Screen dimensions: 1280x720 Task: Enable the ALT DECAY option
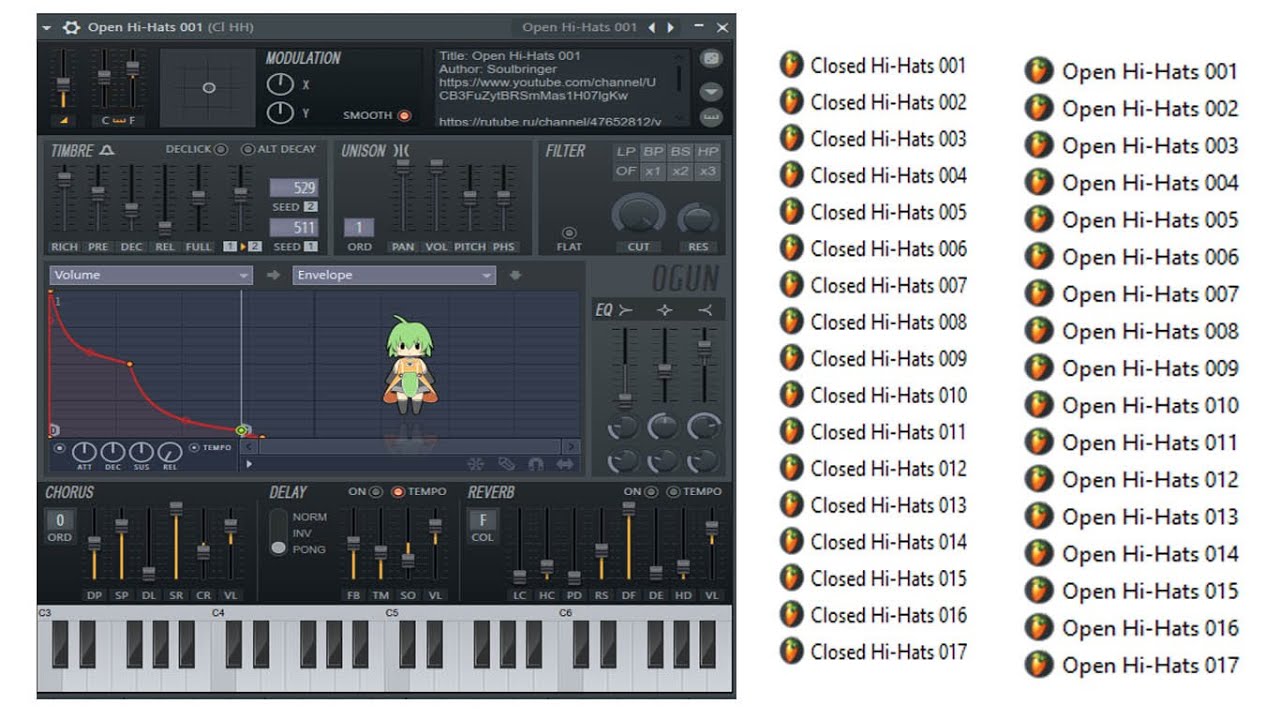(248, 150)
